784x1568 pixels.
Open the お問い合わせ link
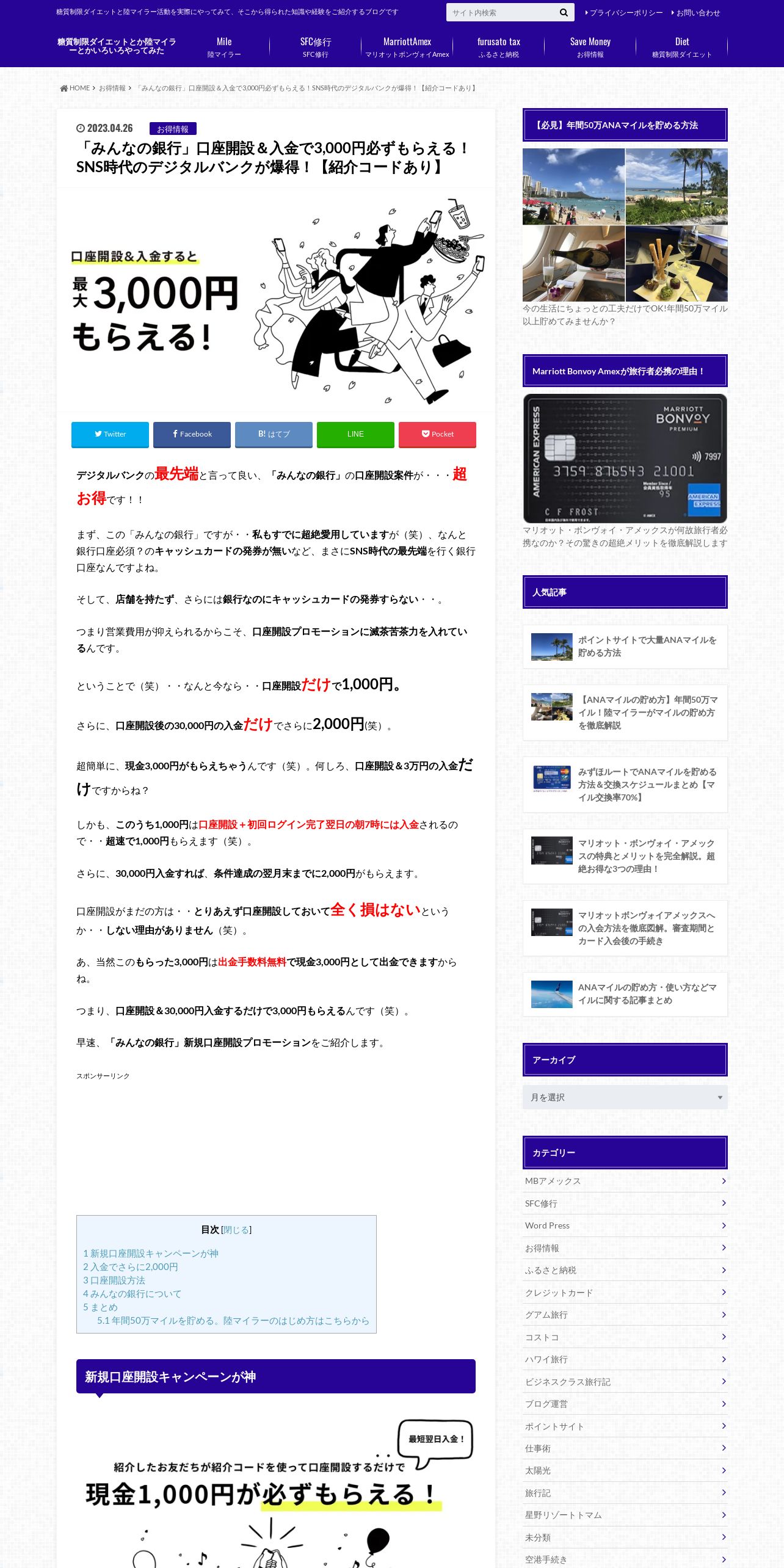(695, 13)
